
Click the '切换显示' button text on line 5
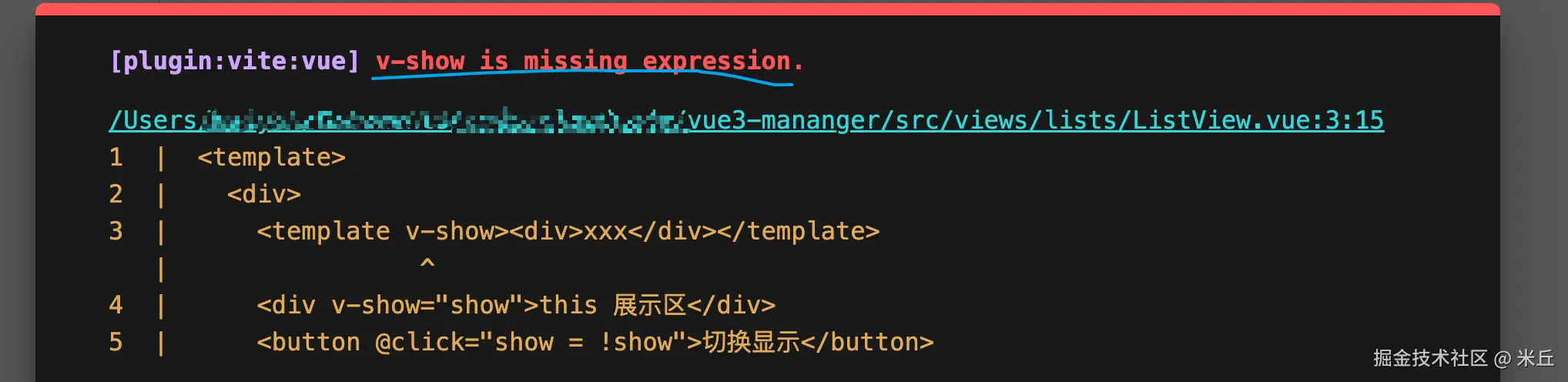751,342
